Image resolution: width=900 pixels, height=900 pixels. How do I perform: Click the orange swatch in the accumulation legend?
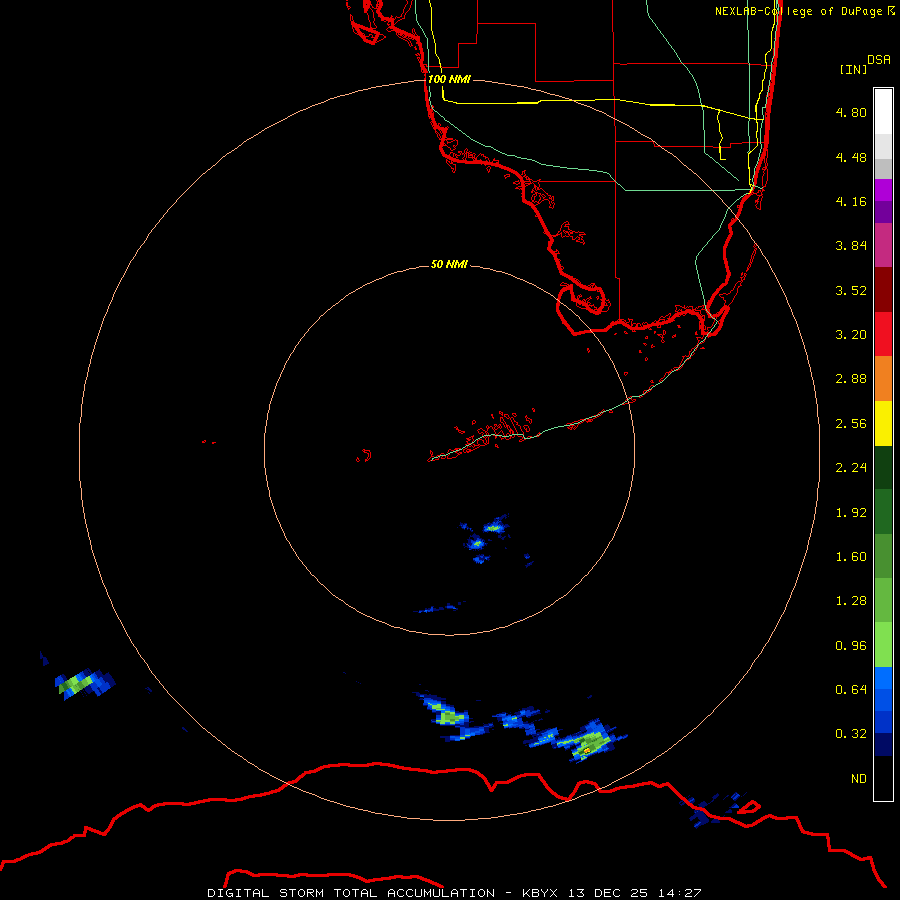click(883, 378)
